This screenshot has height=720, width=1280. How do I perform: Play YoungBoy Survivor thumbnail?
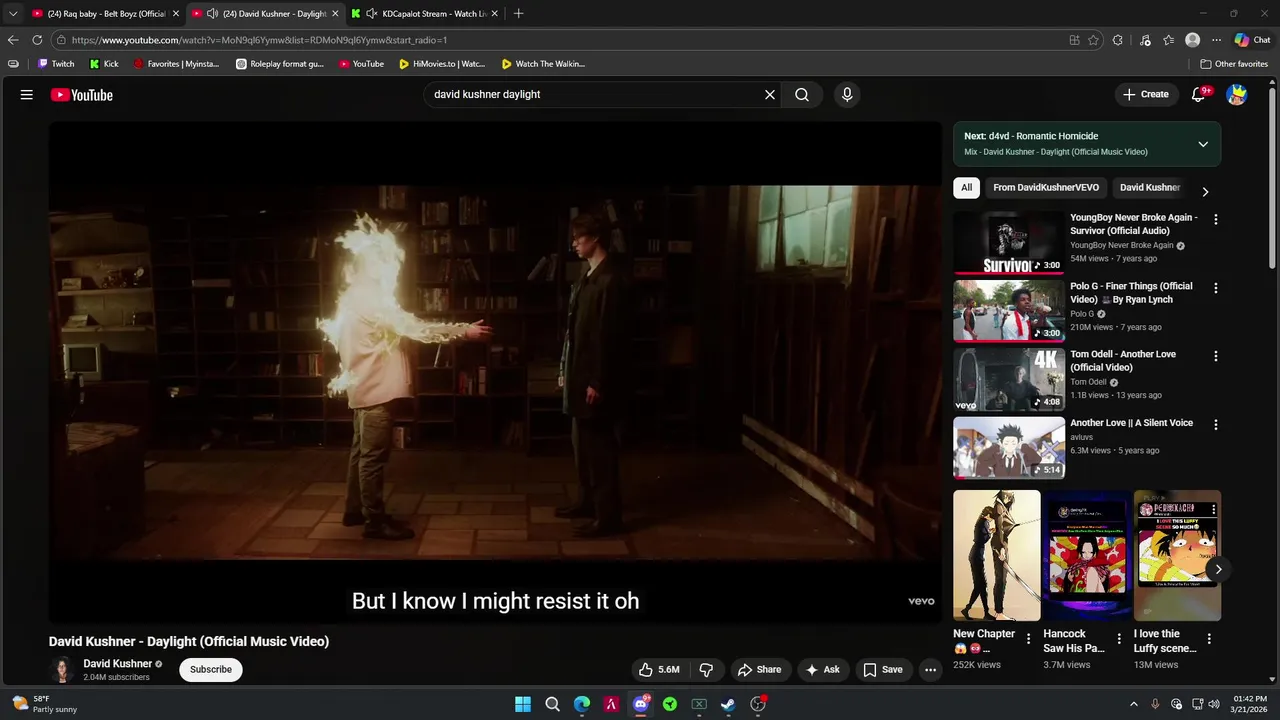click(1009, 242)
